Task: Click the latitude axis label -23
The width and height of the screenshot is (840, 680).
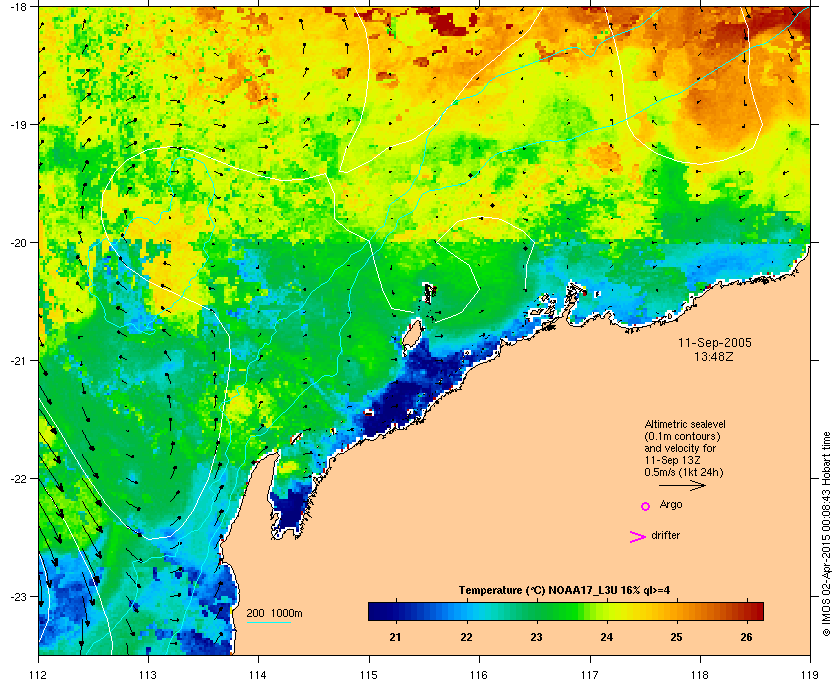Action: tap(19, 596)
